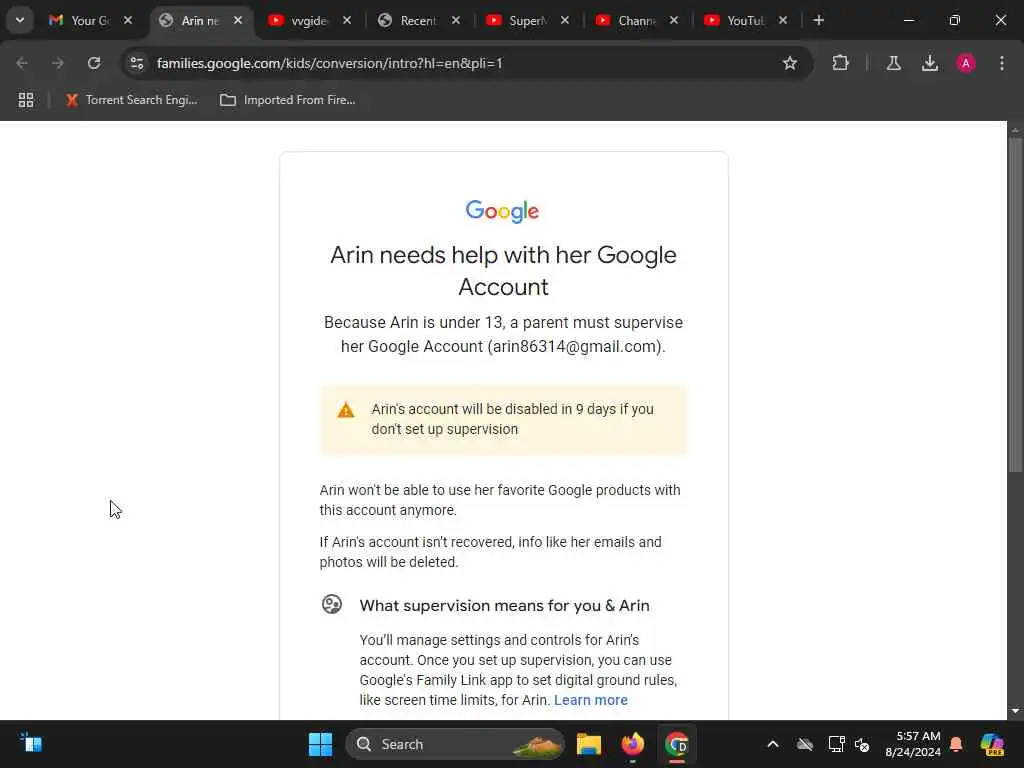Close the 'Recent' tab

click(456, 20)
